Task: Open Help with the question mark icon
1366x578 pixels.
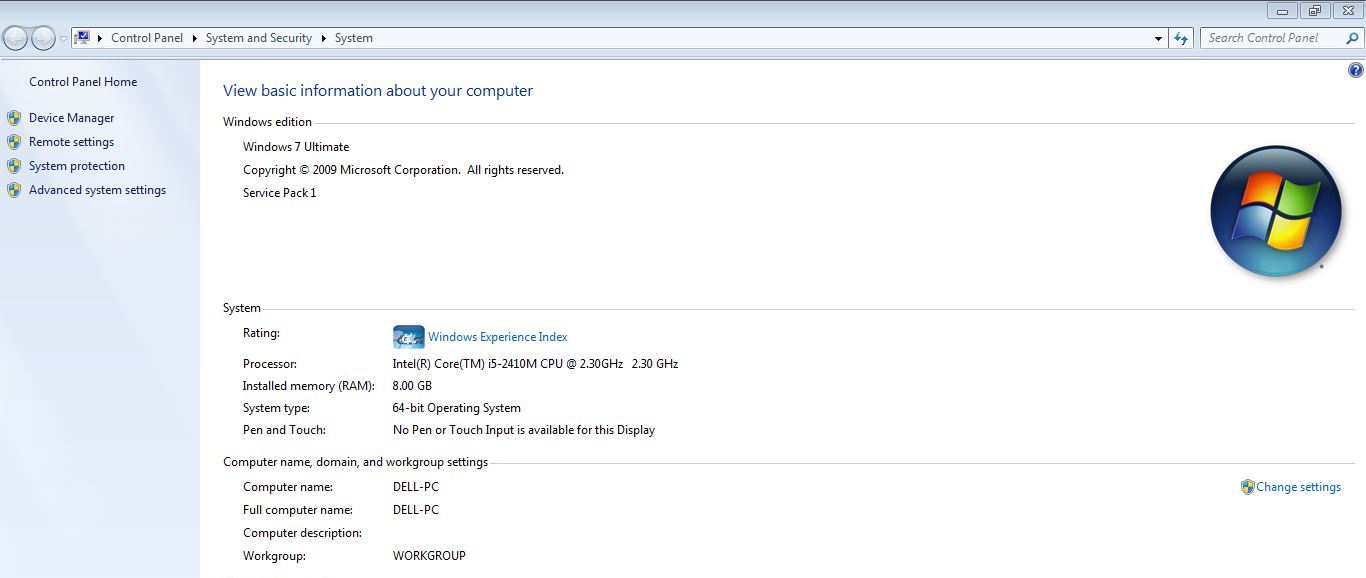Action: (x=1356, y=70)
